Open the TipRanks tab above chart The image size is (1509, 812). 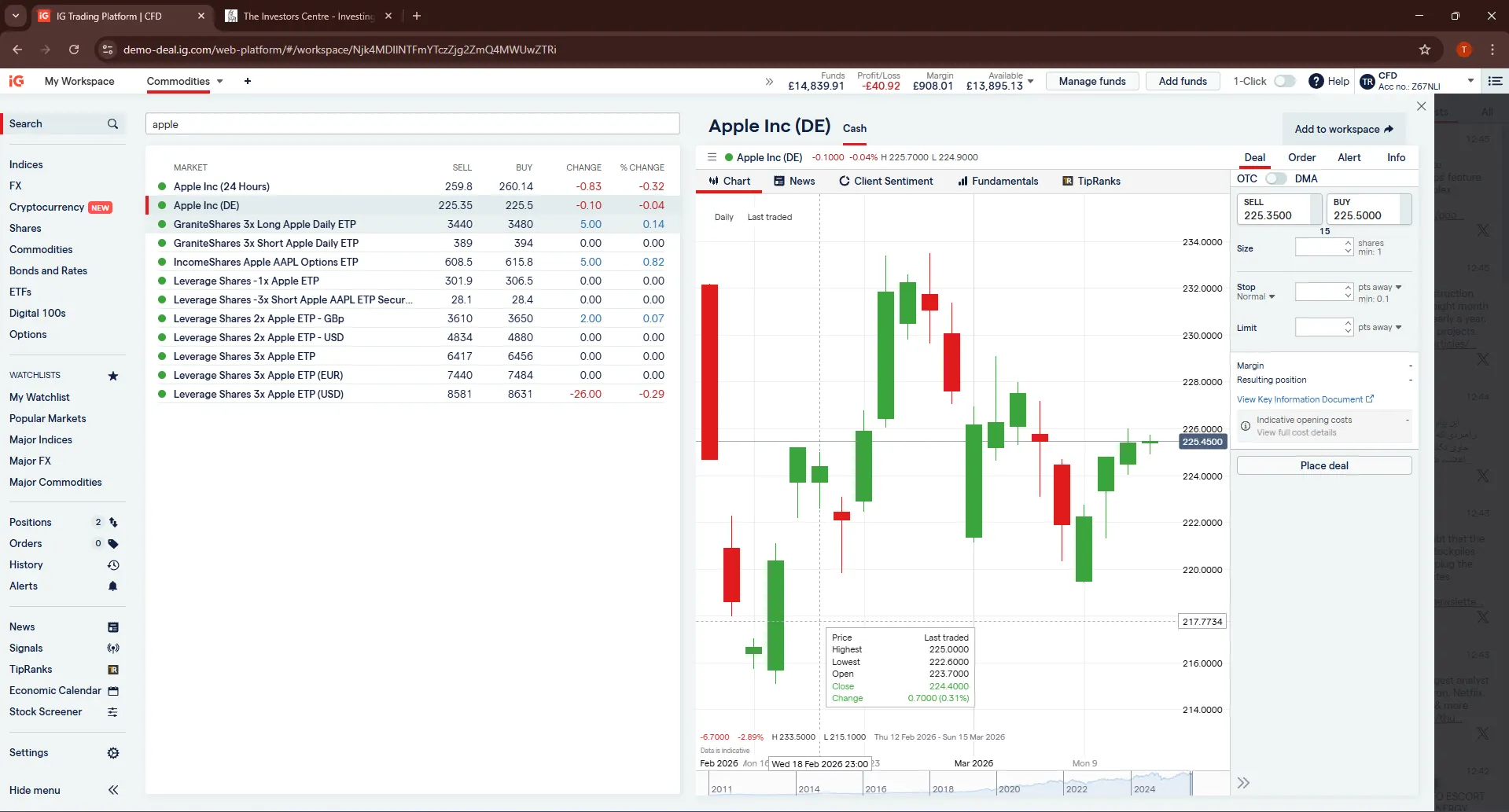(1091, 181)
